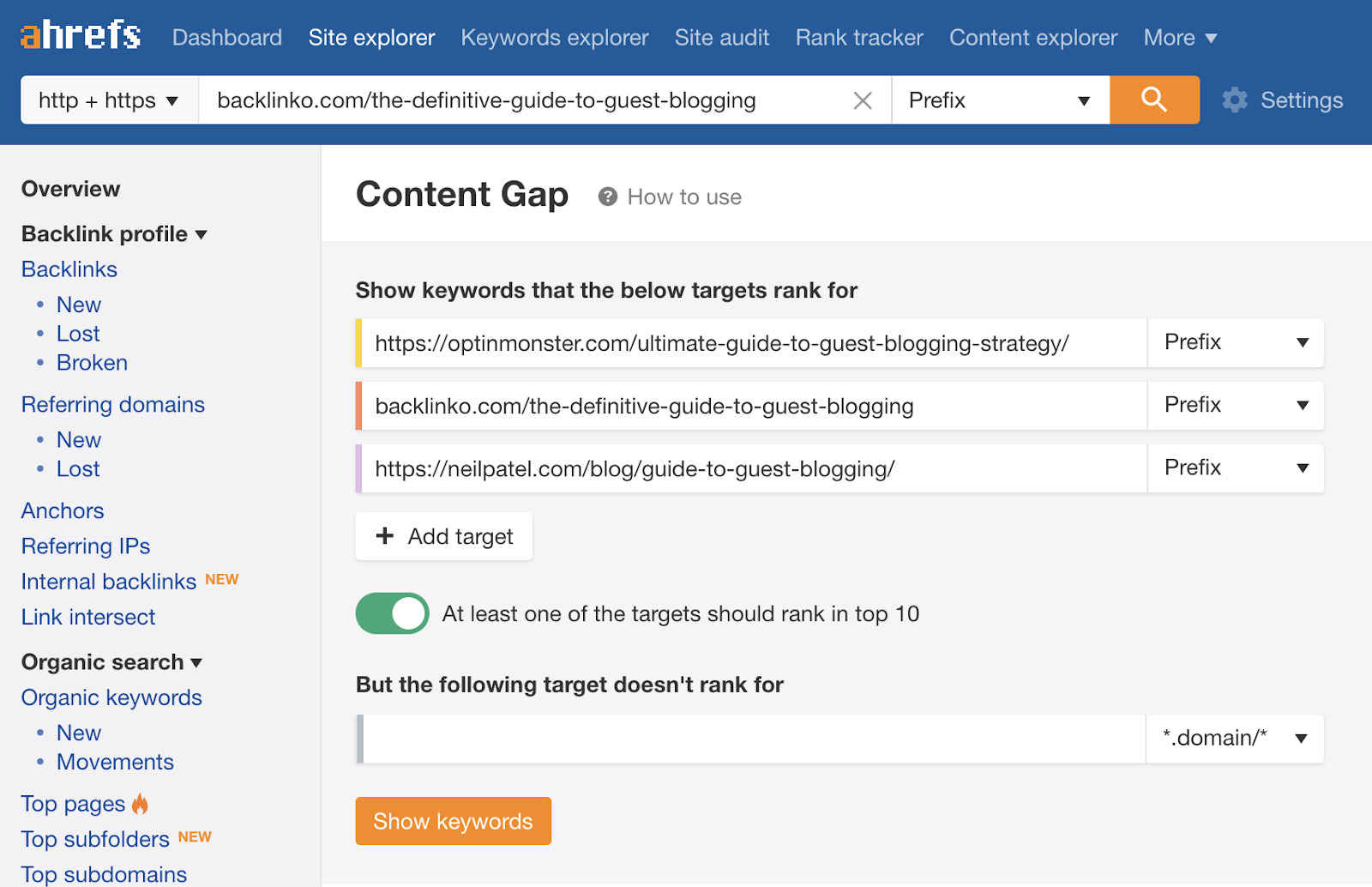The height and width of the screenshot is (887, 1372).
Task: Switch to Keywords explorer
Action: (x=554, y=37)
